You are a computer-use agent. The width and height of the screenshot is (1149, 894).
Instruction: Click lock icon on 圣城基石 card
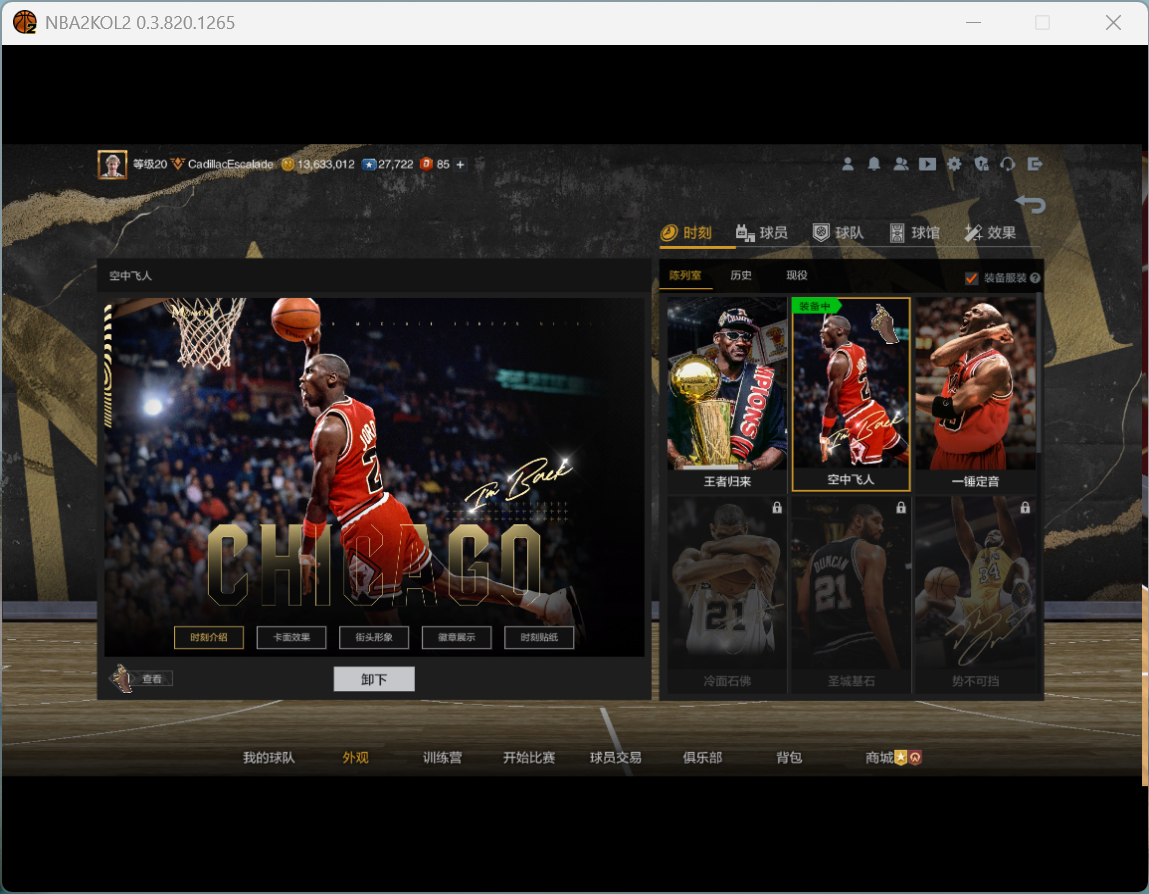(901, 507)
